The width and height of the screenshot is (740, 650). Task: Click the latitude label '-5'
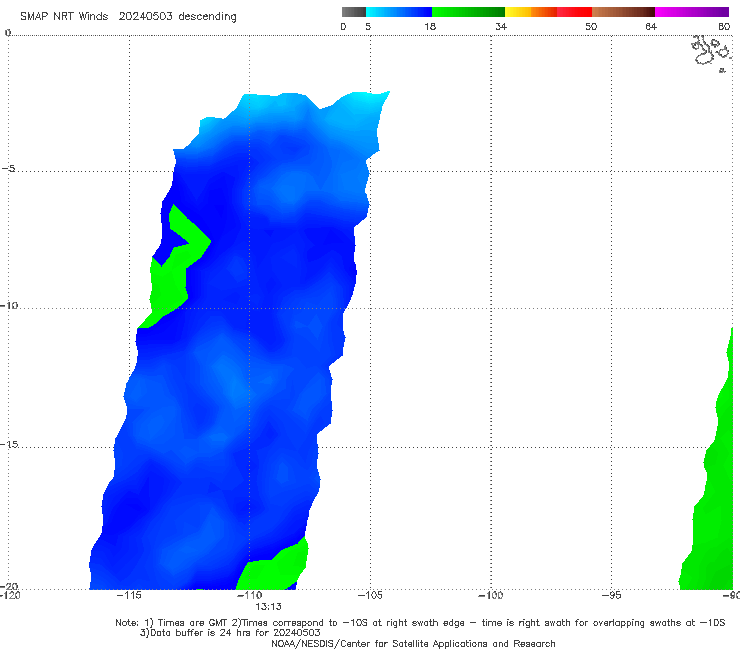9,168
